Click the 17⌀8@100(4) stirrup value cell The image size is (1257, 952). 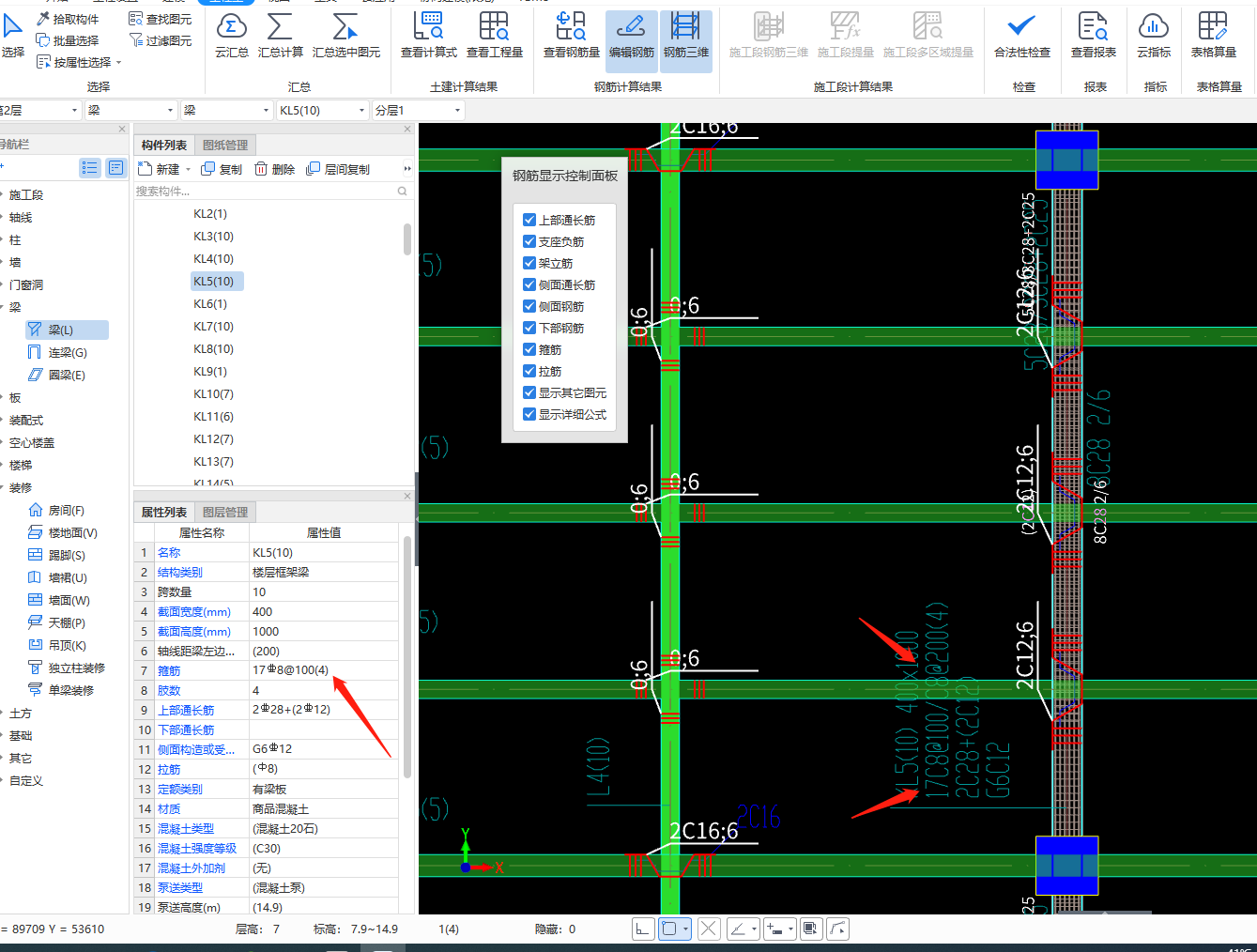(324, 670)
